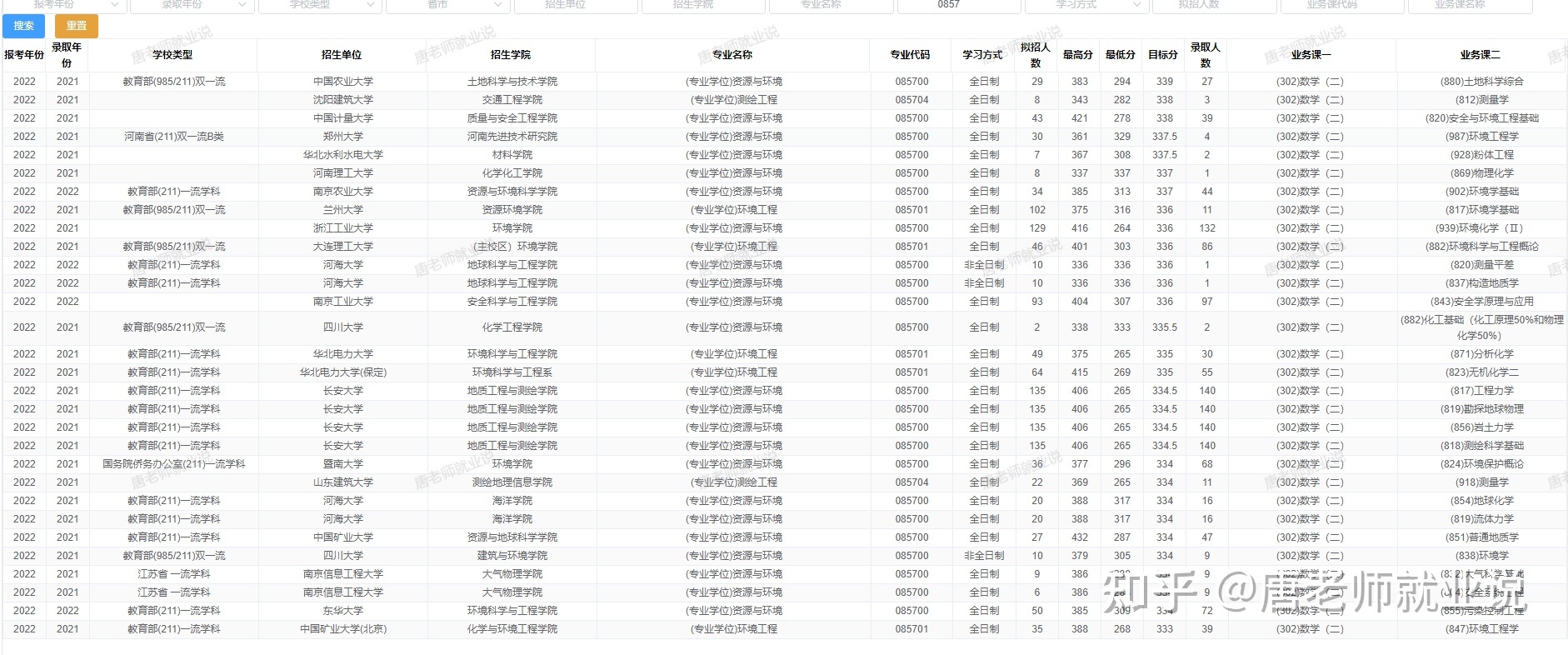Image resolution: width=1568 pixels, height=655 pixels.
Task: Click the 材料学院 cell
Action: (x=512, y=155)
